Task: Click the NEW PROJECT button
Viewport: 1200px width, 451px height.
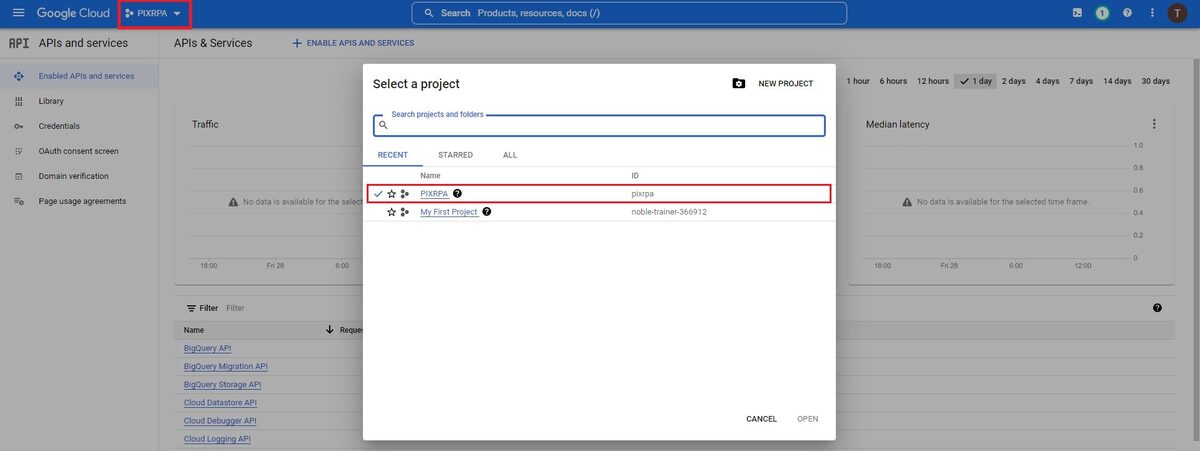Action: coord(773,84)
